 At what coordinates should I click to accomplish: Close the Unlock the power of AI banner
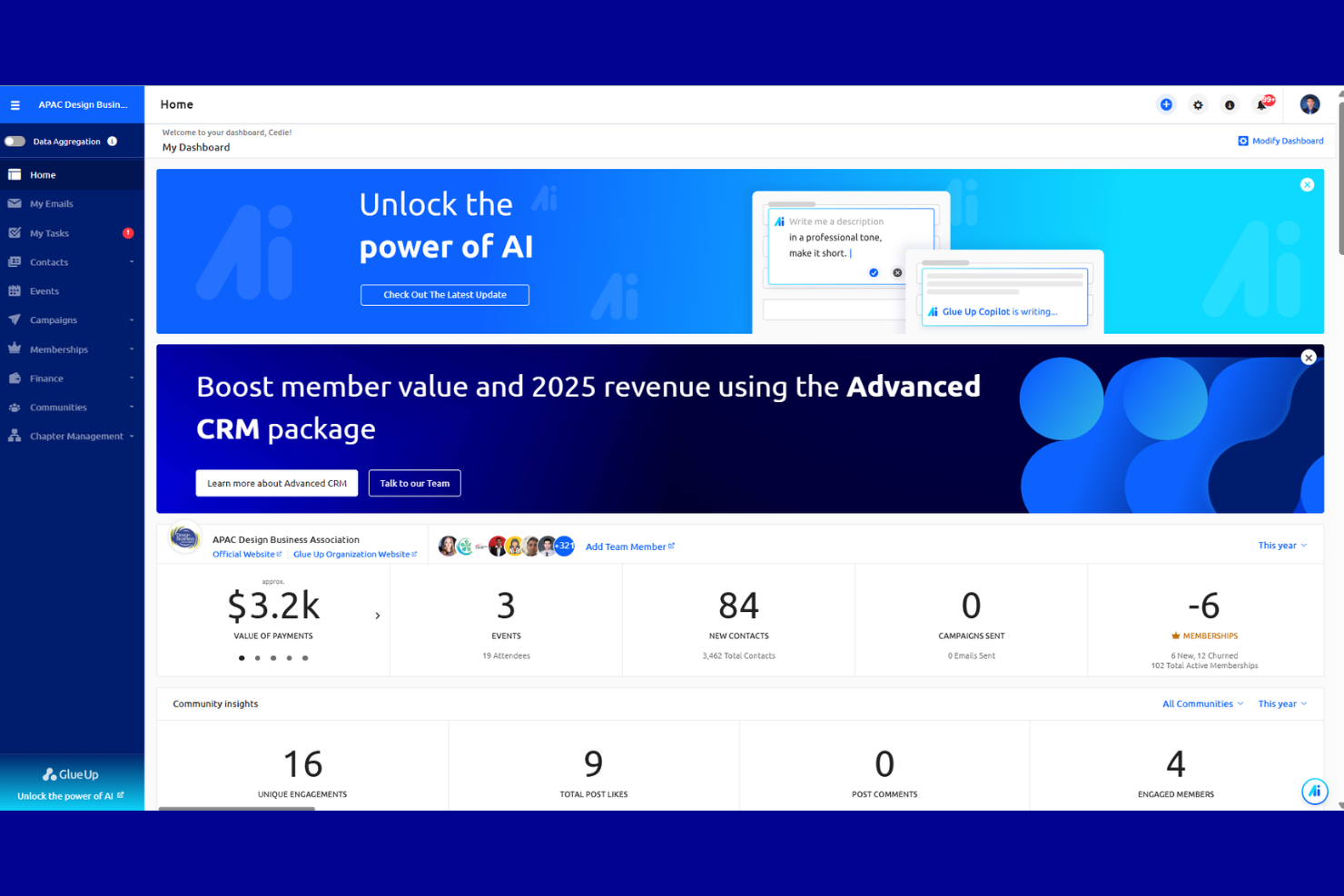click(1307, 185)
